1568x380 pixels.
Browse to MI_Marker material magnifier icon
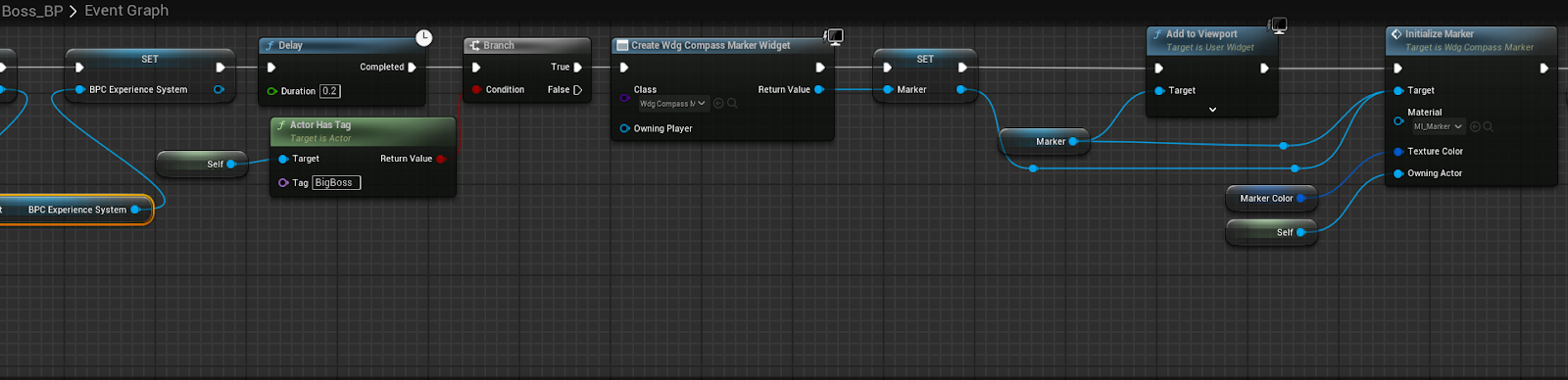click(x=1488, y=126)
